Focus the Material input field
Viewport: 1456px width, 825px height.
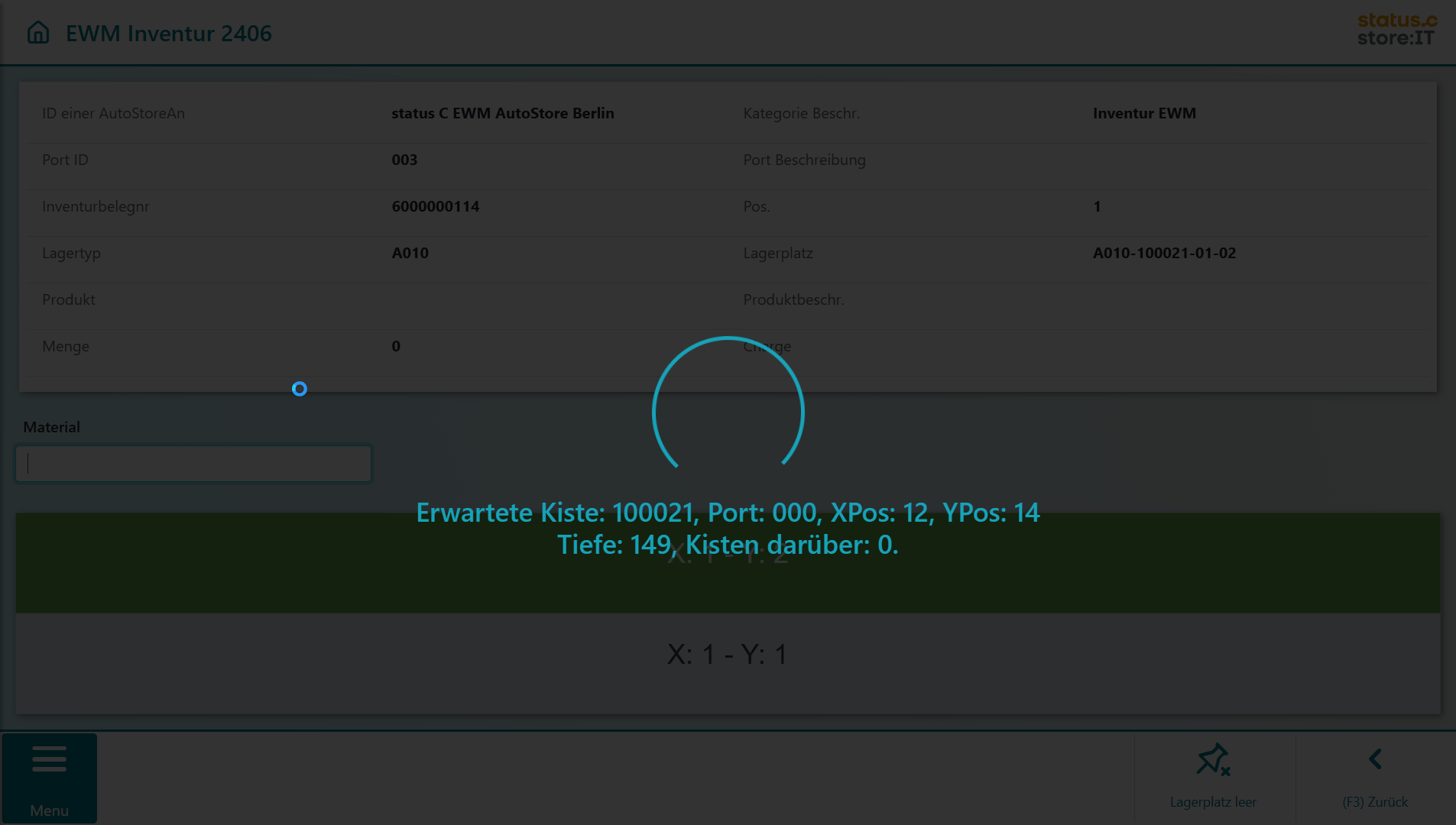pyautogui.click(x=193, y=464)
